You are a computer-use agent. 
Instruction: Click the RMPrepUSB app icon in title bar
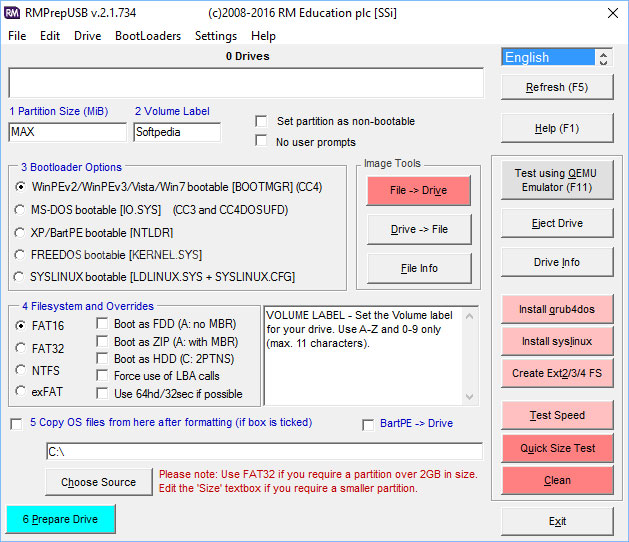(x=12, y=11)
